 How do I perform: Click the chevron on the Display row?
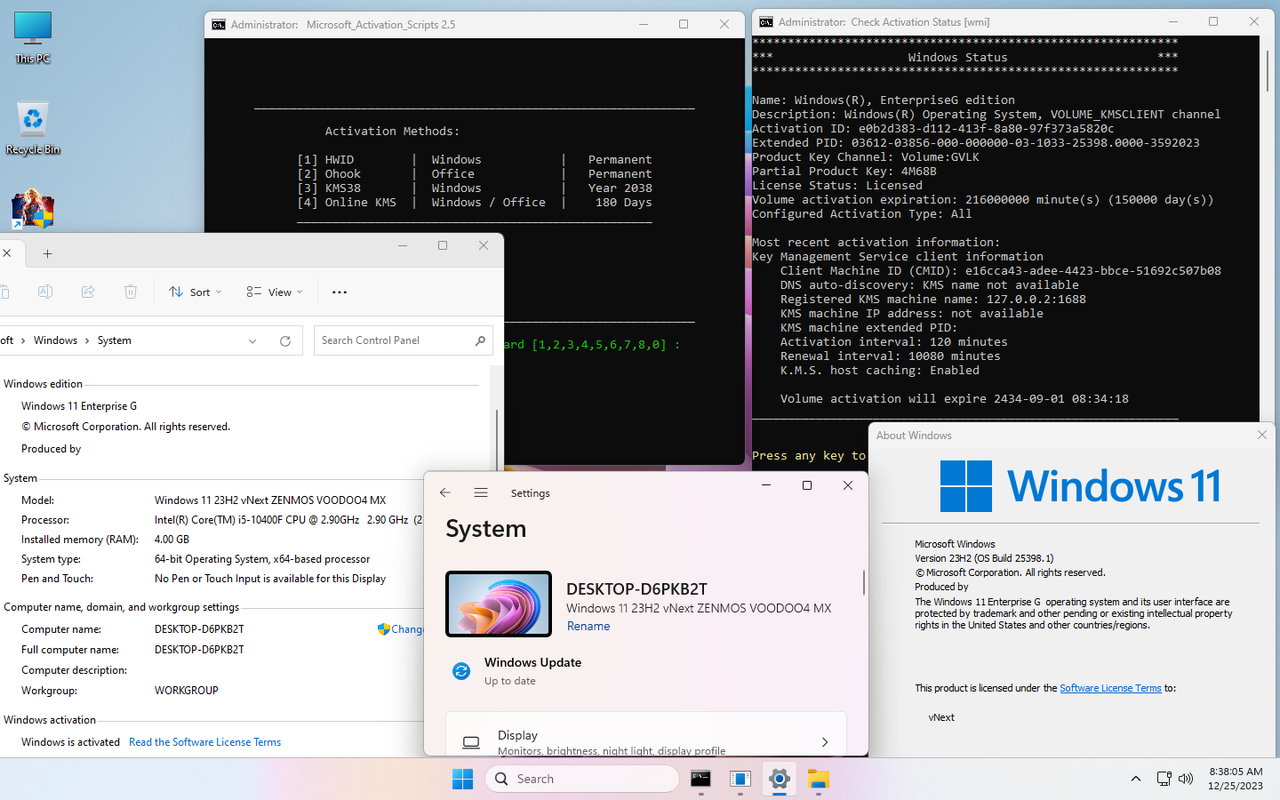click(824, 742)
